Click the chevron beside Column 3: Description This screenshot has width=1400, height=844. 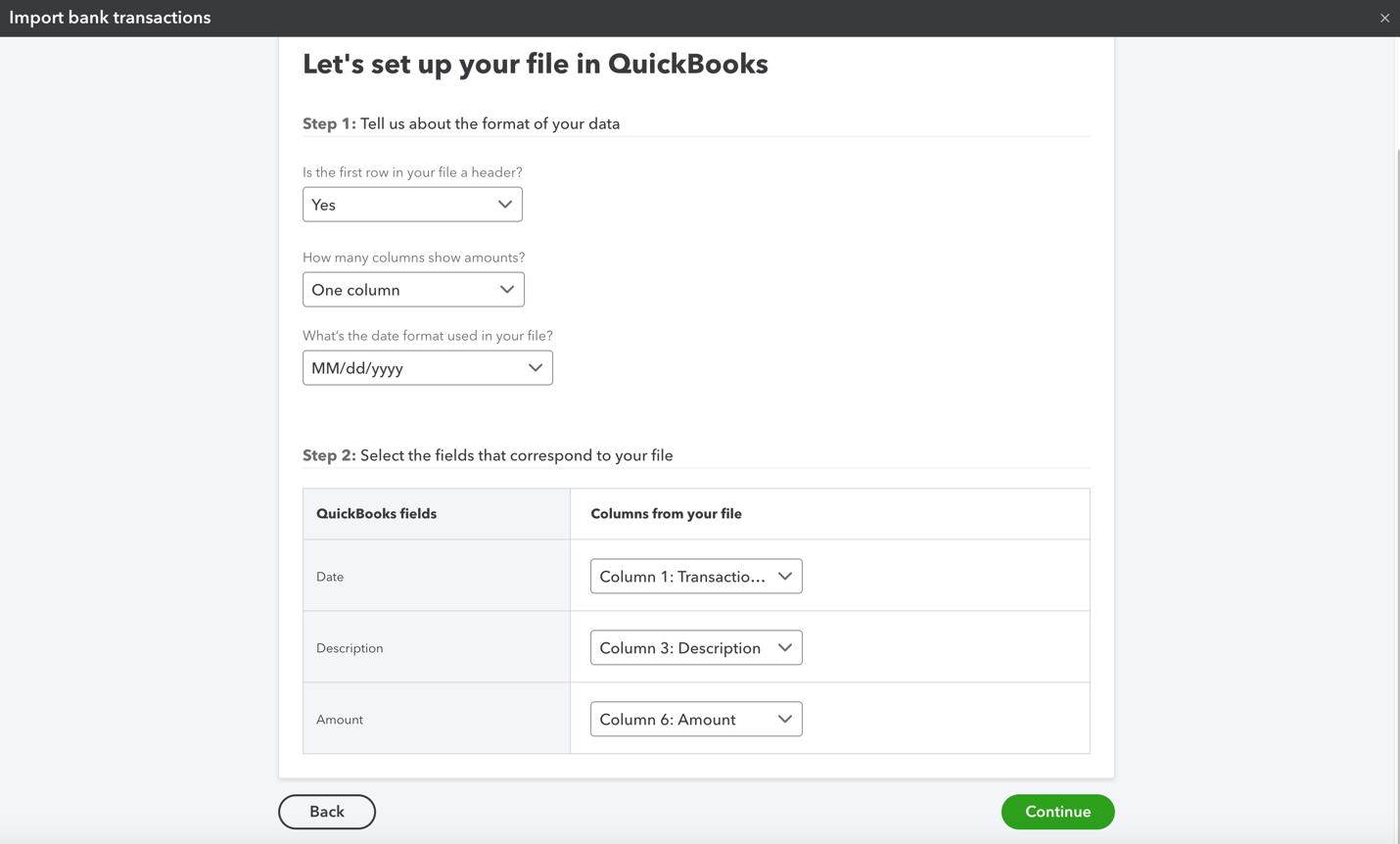[784, 647]
